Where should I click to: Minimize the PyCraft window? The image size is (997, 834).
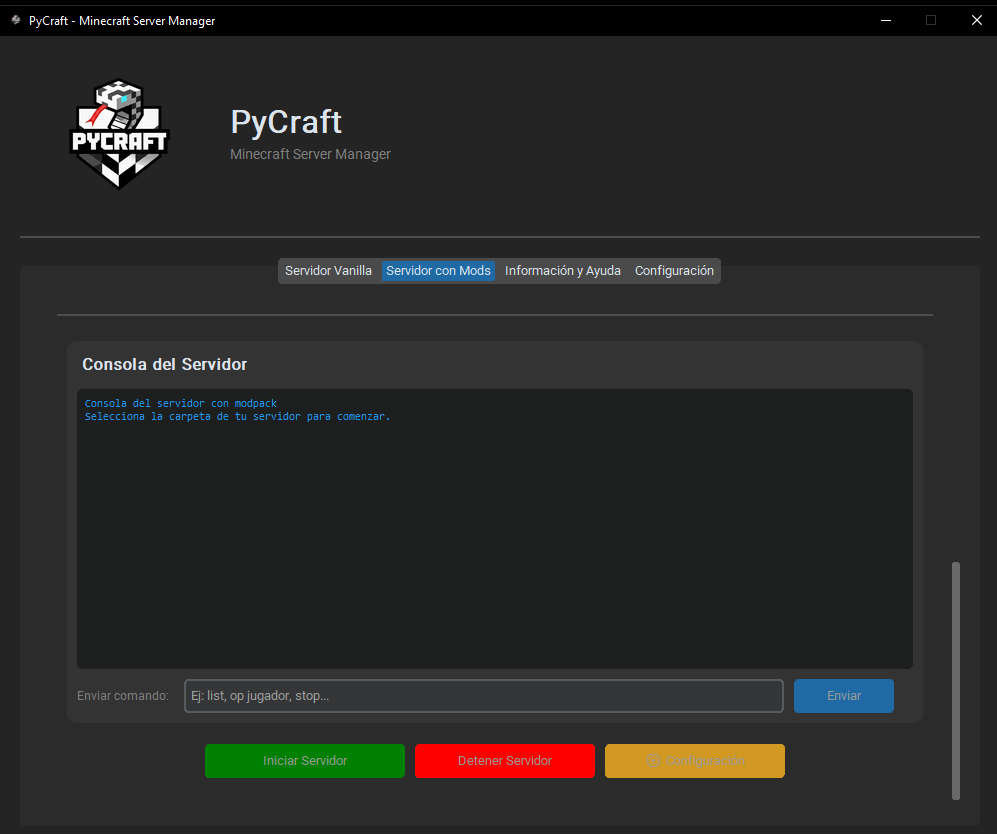(x=884, y=20)
